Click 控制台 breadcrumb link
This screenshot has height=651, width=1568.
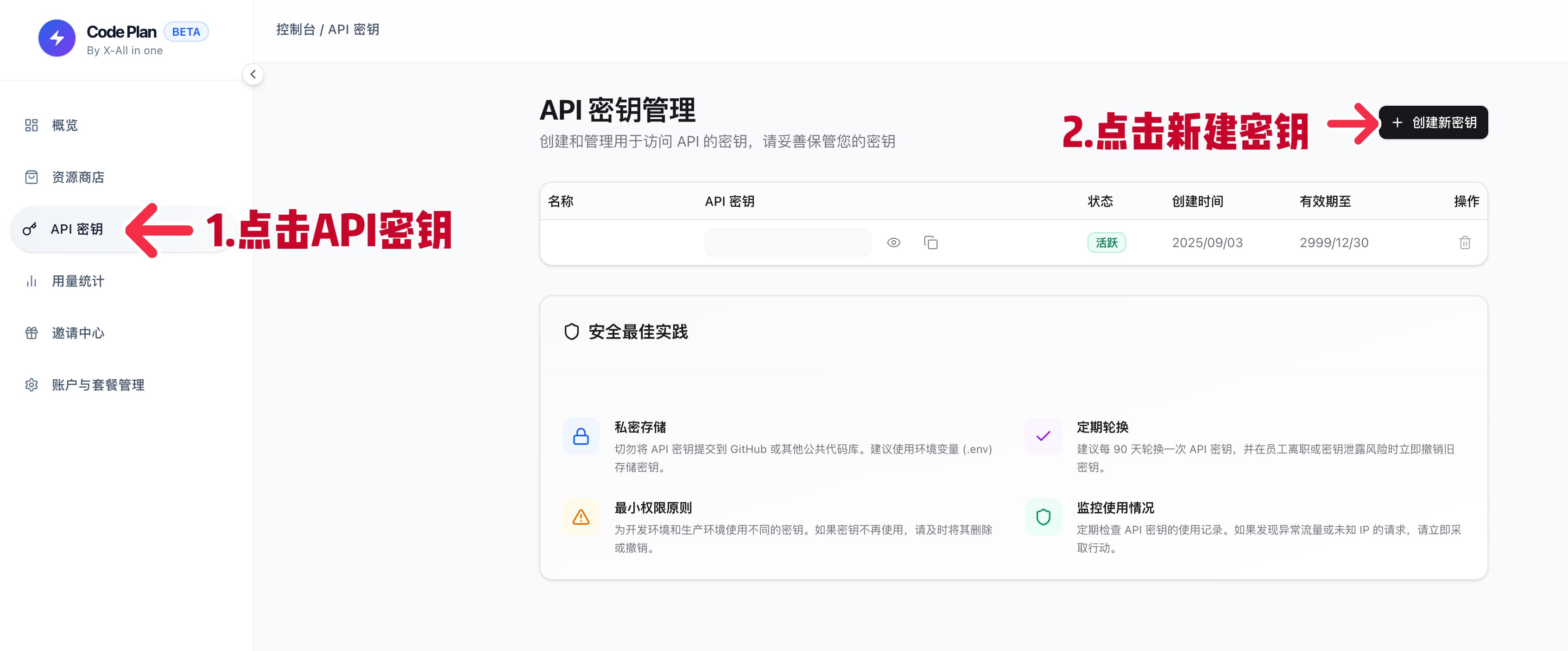(295, 30)
